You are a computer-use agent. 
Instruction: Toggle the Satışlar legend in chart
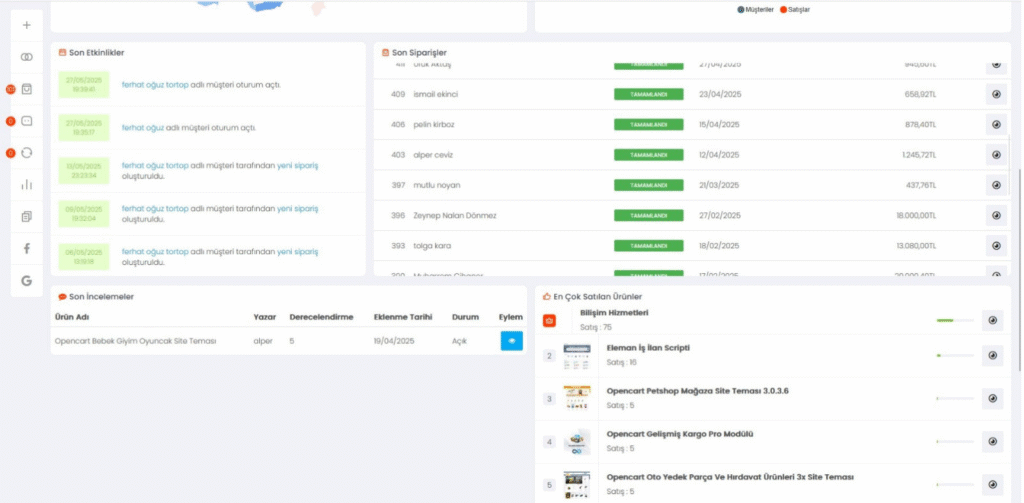point(798,9)
